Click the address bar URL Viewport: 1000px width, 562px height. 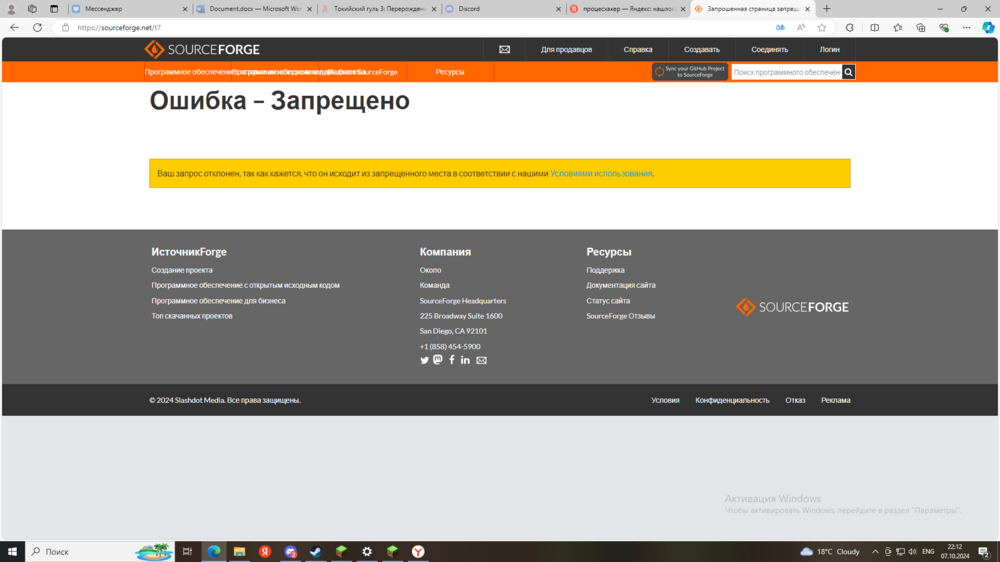(119, 27)
